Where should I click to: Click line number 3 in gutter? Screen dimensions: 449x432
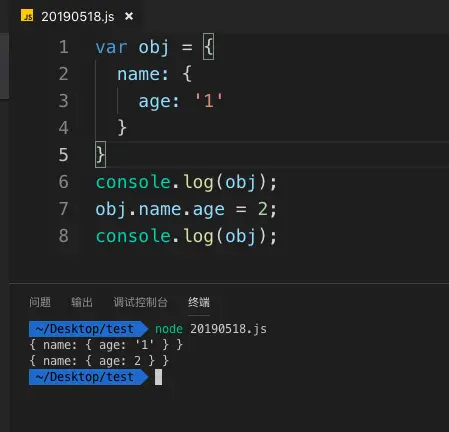64,101
